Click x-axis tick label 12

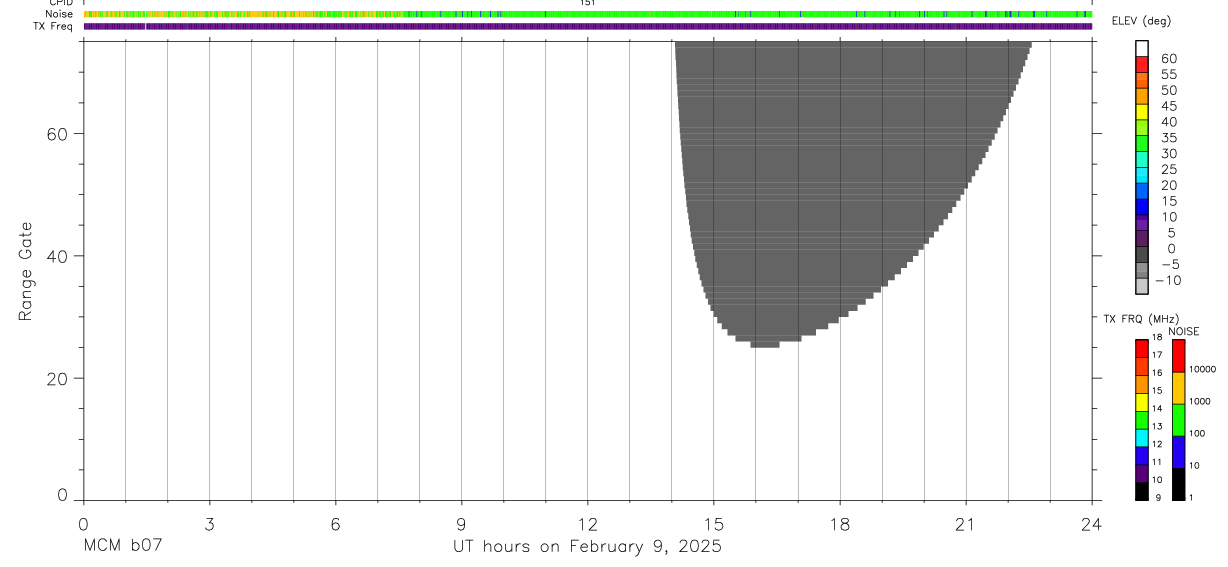[587, 523]
